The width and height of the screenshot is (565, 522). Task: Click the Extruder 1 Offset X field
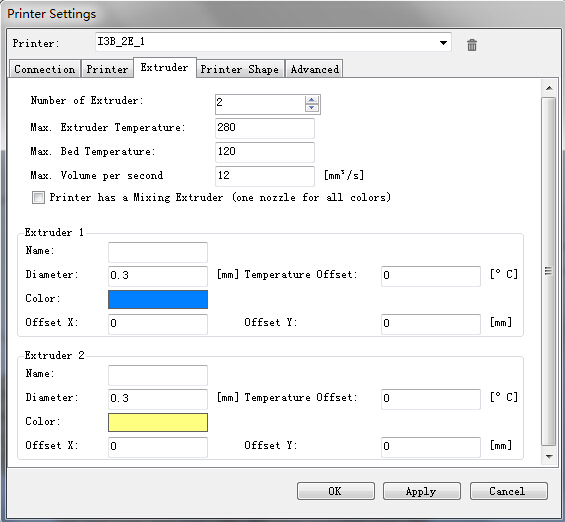158,324
